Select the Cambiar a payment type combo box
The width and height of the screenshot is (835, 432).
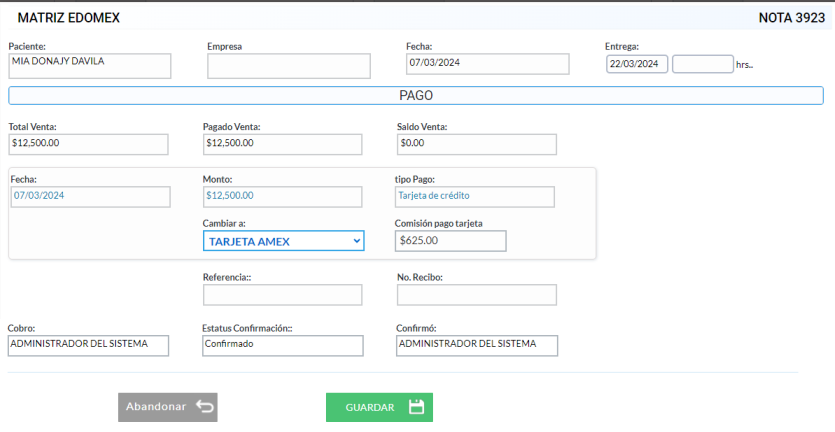coord(283,241)
